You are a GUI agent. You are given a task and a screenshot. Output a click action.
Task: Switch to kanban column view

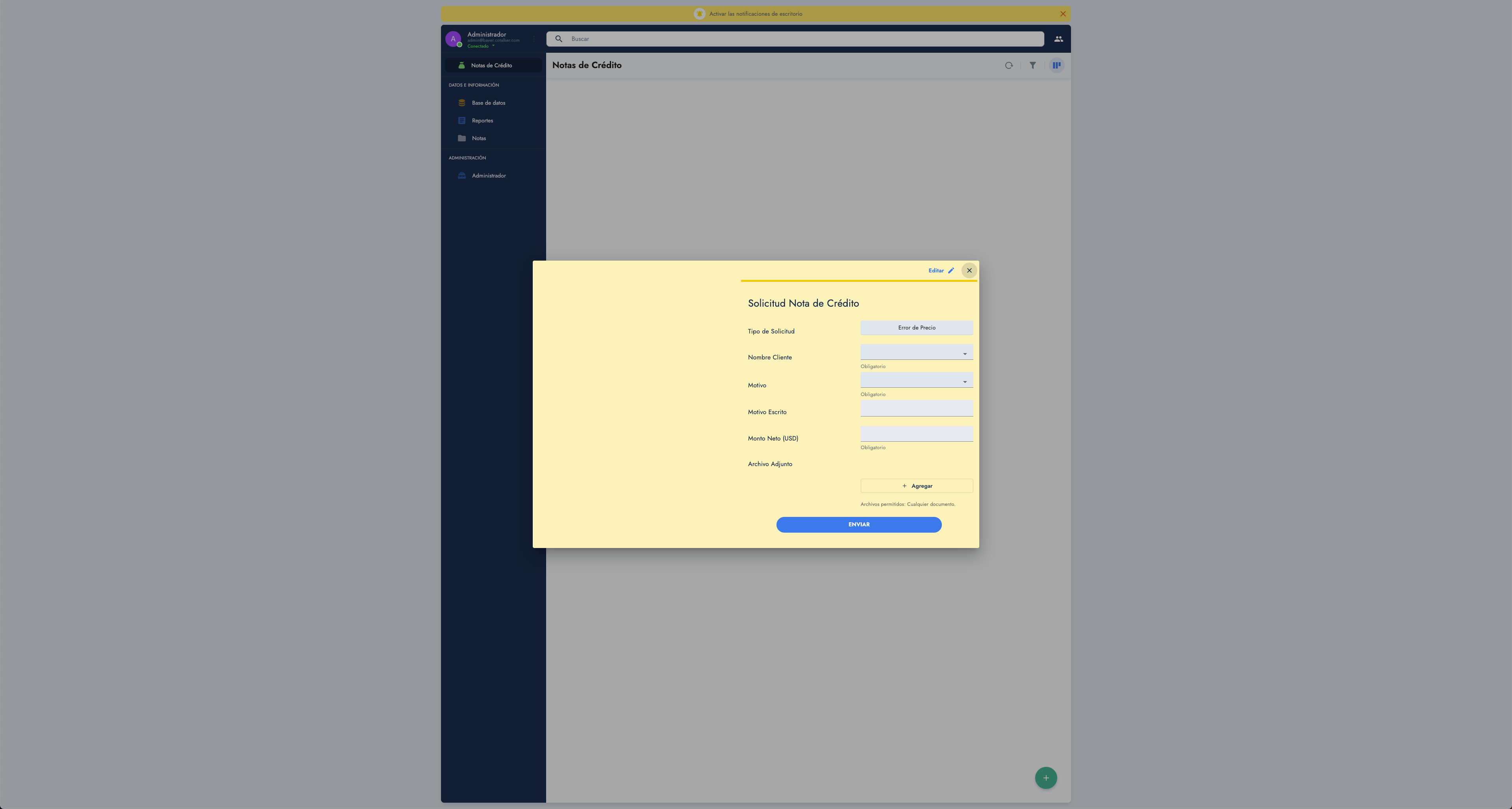point(1056,65)
